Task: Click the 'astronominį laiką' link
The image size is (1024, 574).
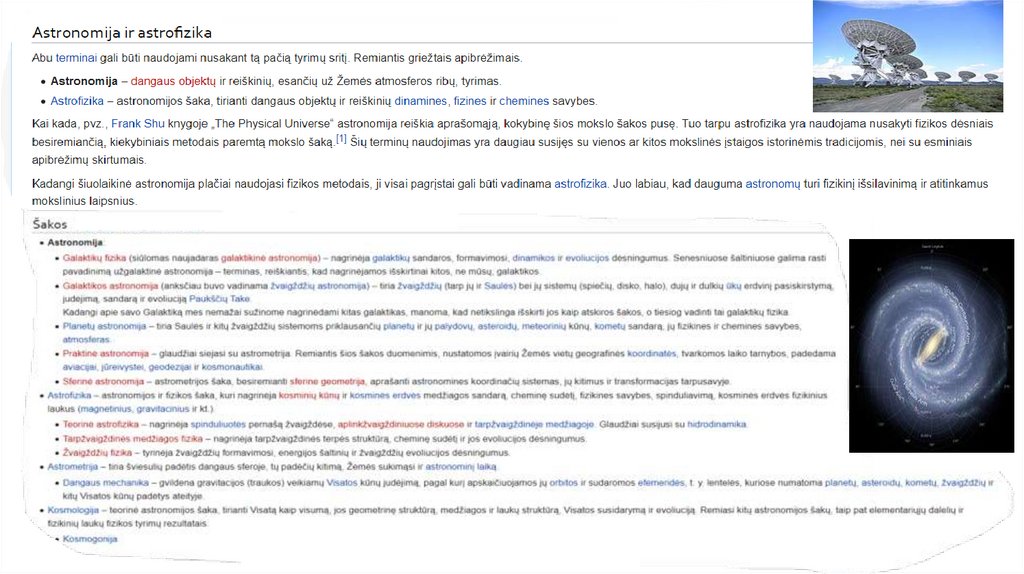Action: pos(461,466)
